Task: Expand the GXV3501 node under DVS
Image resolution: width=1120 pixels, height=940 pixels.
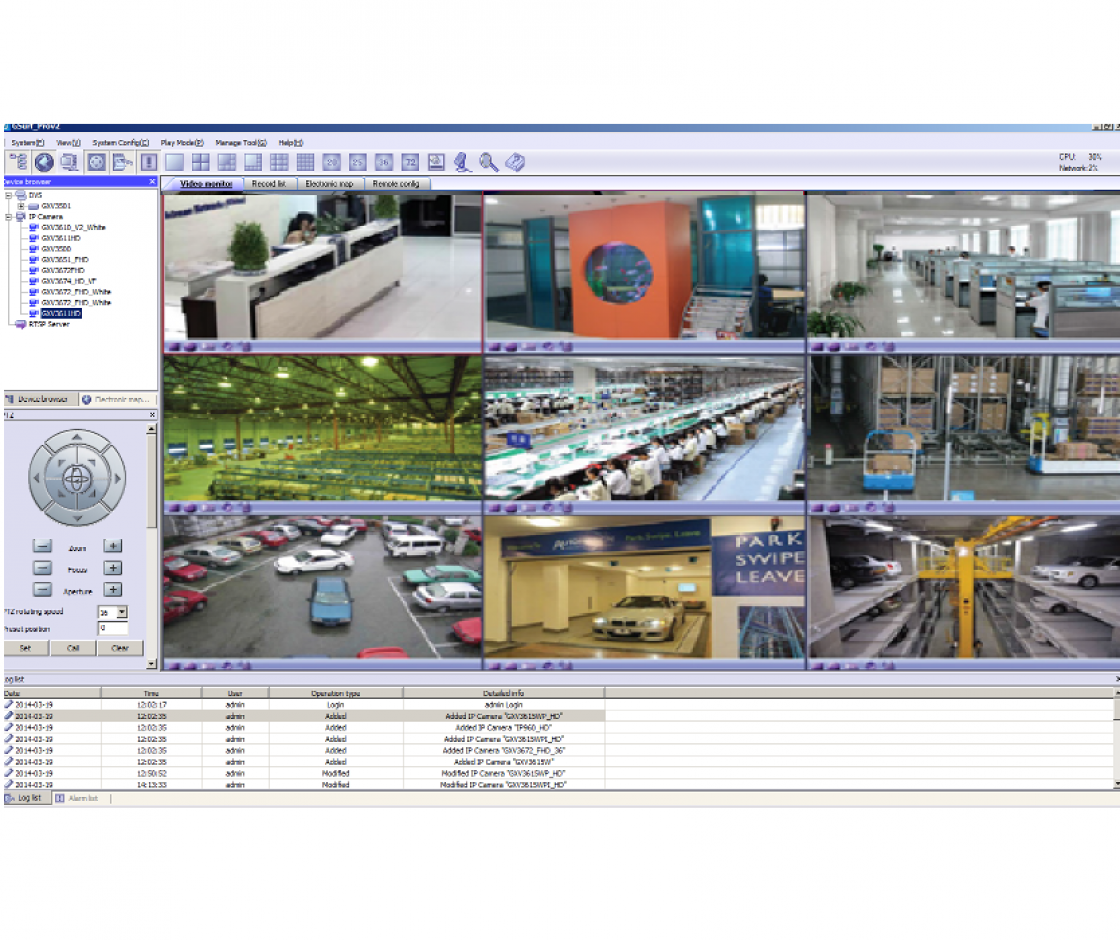Action: point(22,205)
